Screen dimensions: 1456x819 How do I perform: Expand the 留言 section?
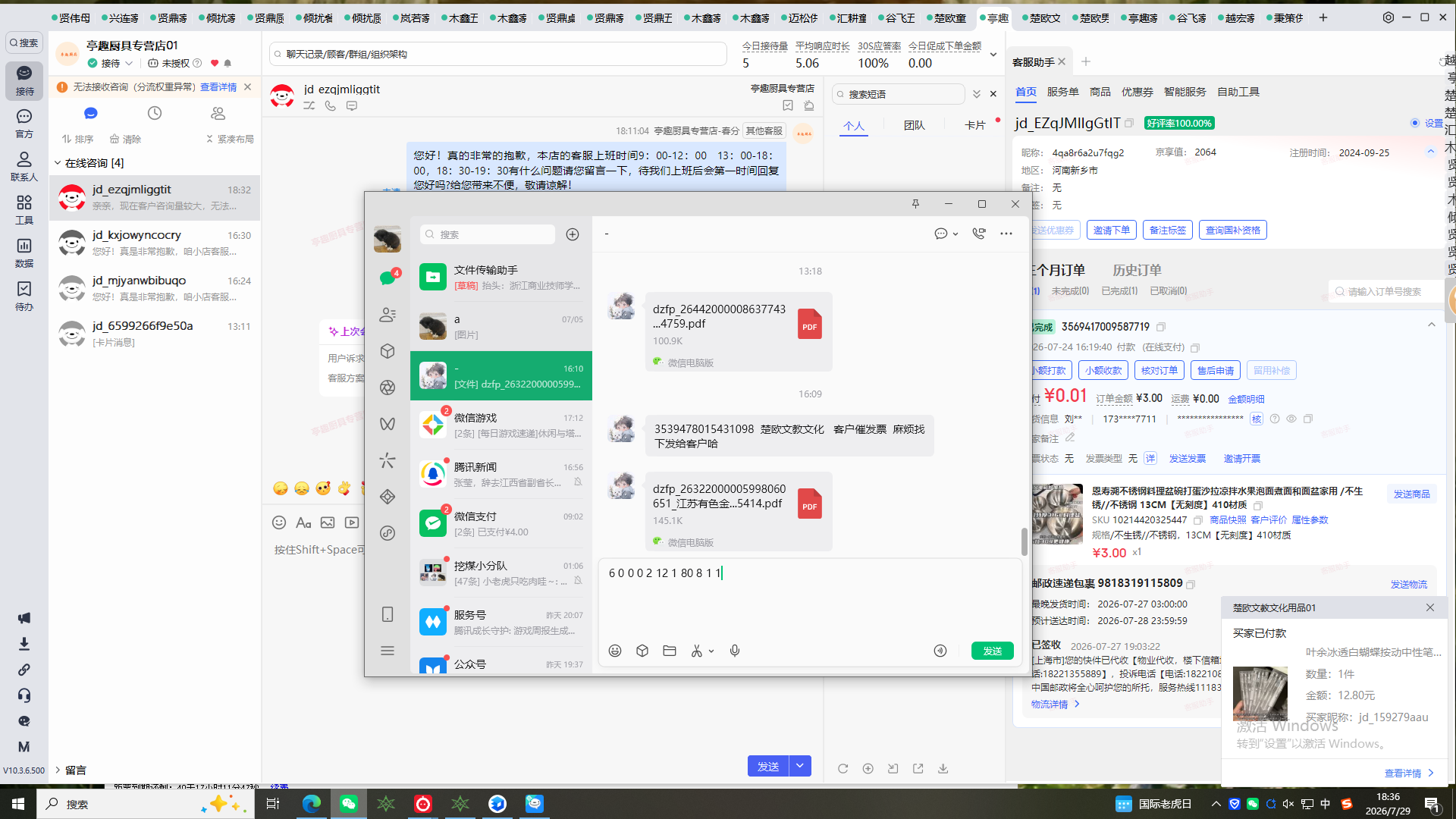point(58,770)
